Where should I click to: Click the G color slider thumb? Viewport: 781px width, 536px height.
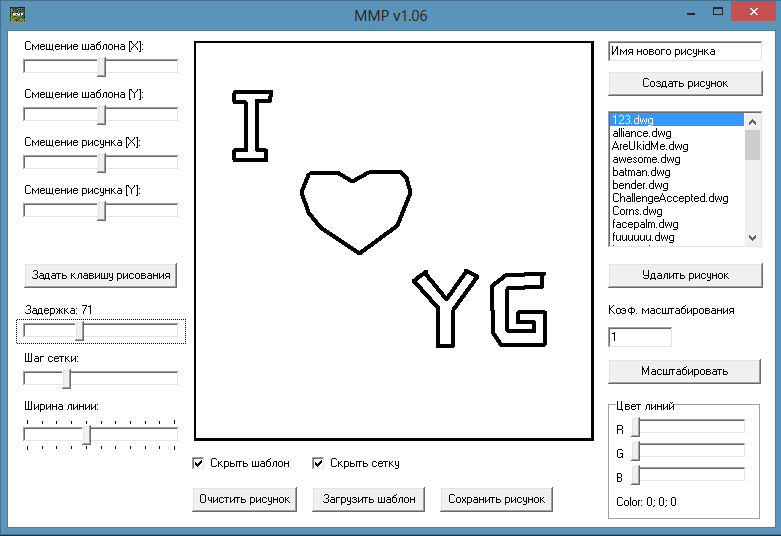point(636,451)
